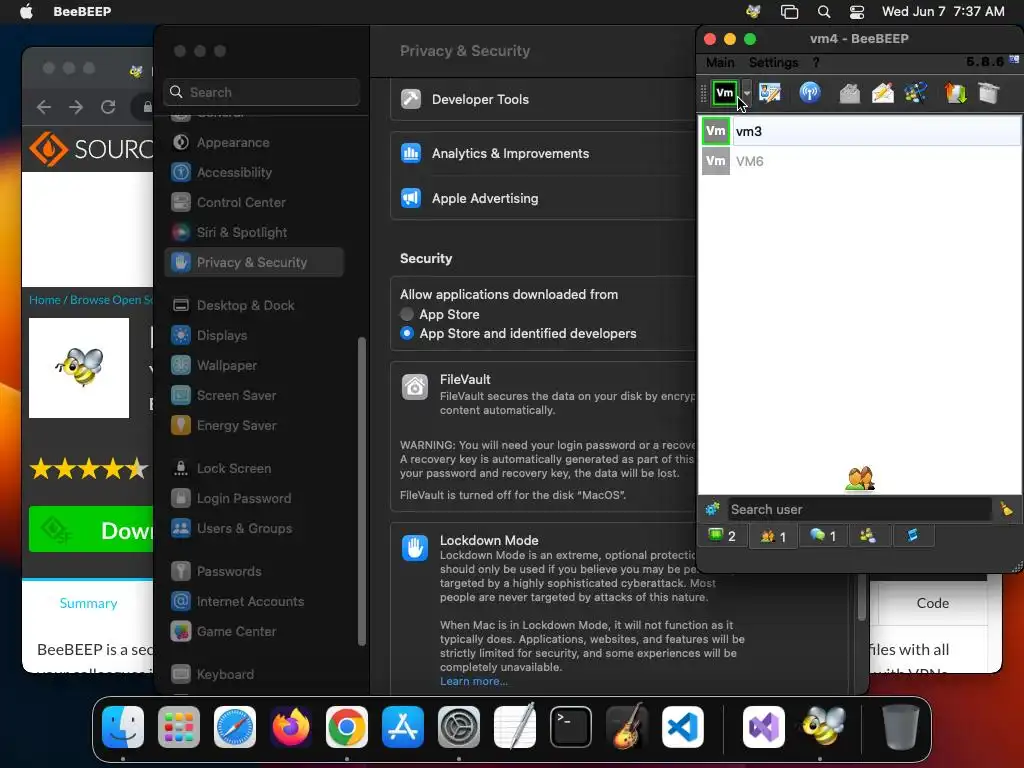Select Passwords in settings sidebar
This screenshot has width=1024, height=768.
tap(253, 571)
